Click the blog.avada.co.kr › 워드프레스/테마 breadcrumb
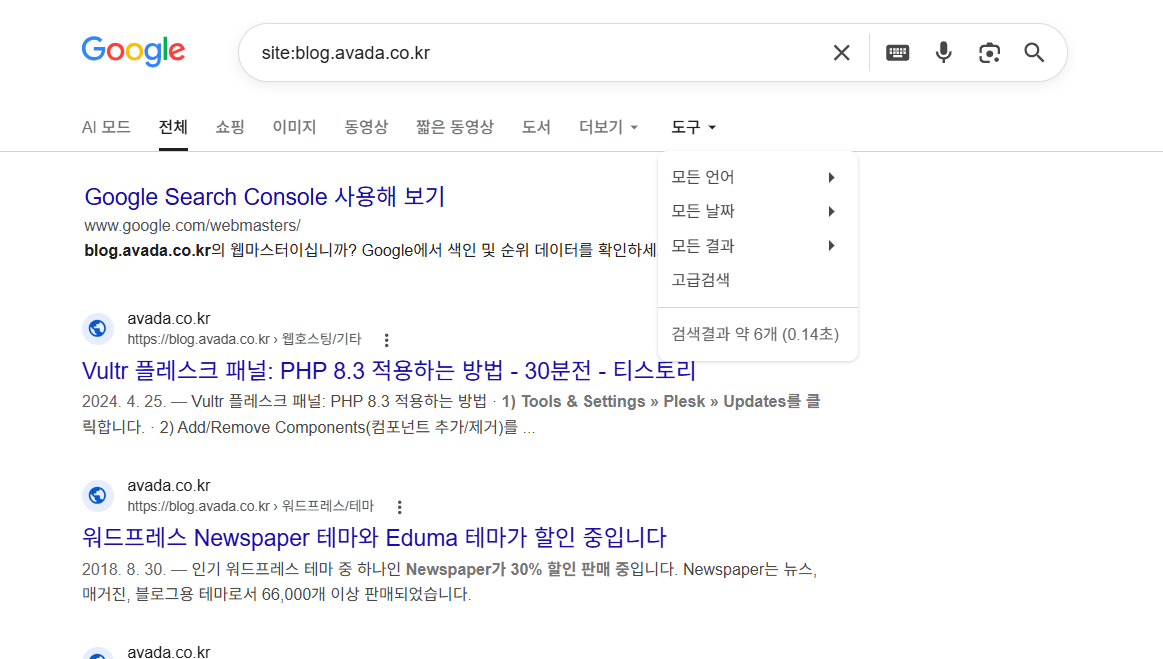This screenshot has width=1163, height=659. [251, 506]
